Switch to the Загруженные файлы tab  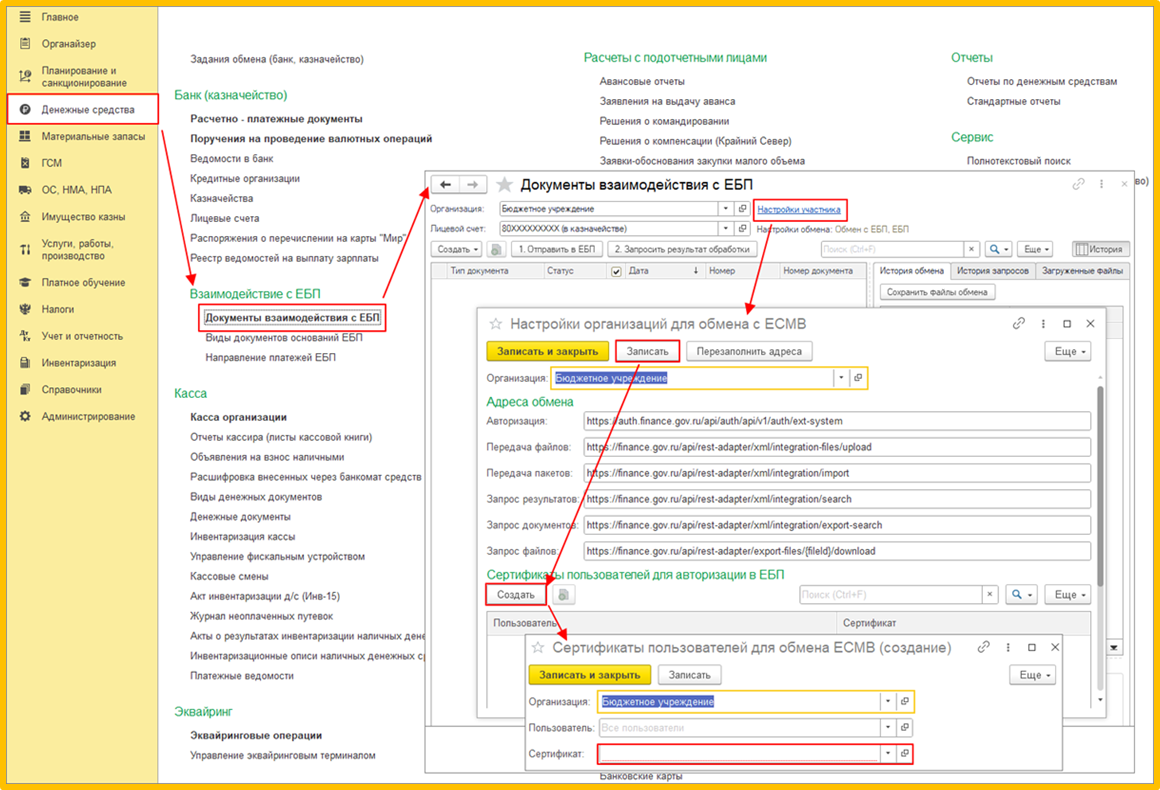1082,271
